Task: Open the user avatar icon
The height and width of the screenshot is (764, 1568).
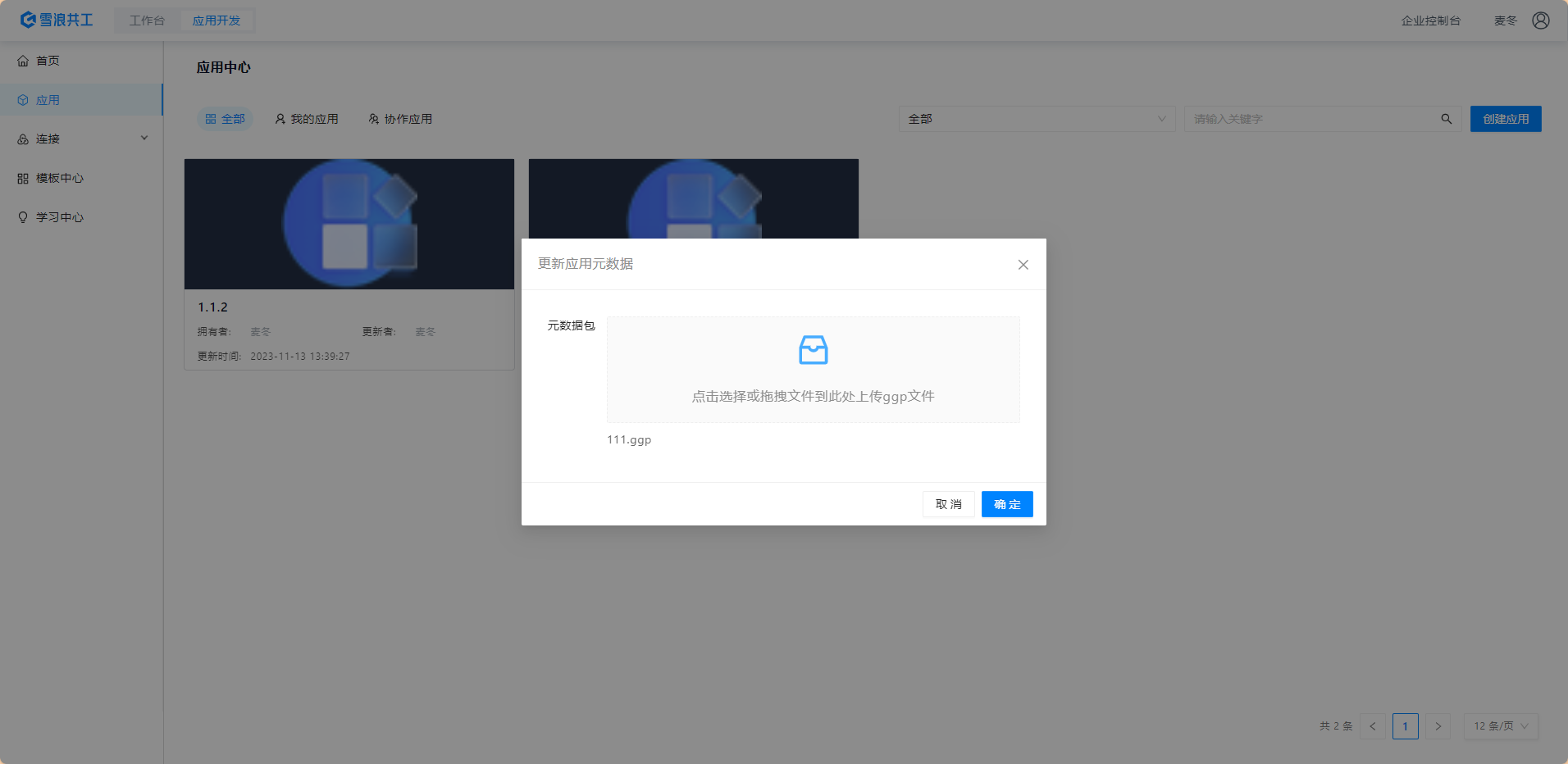Action: pyautogui.click(x=1541, y=20)
